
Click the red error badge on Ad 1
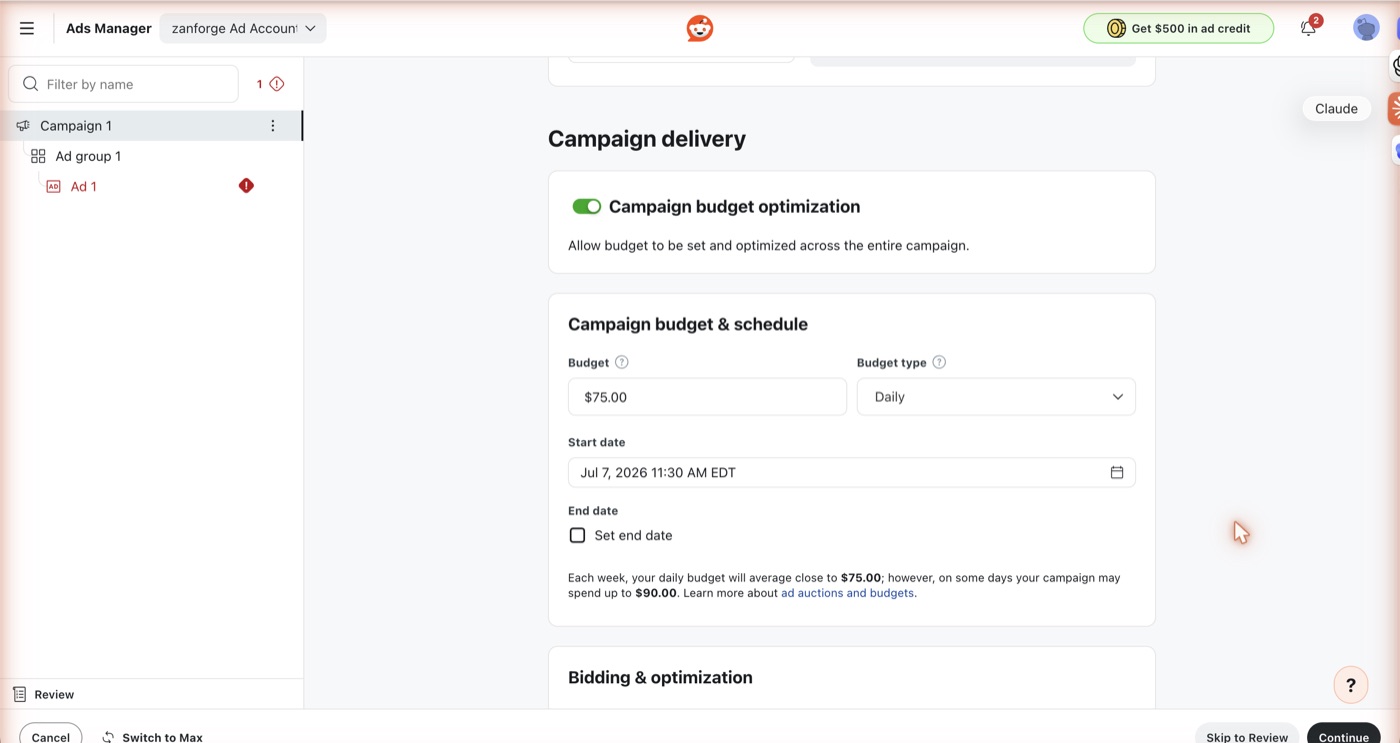[246, 186]
